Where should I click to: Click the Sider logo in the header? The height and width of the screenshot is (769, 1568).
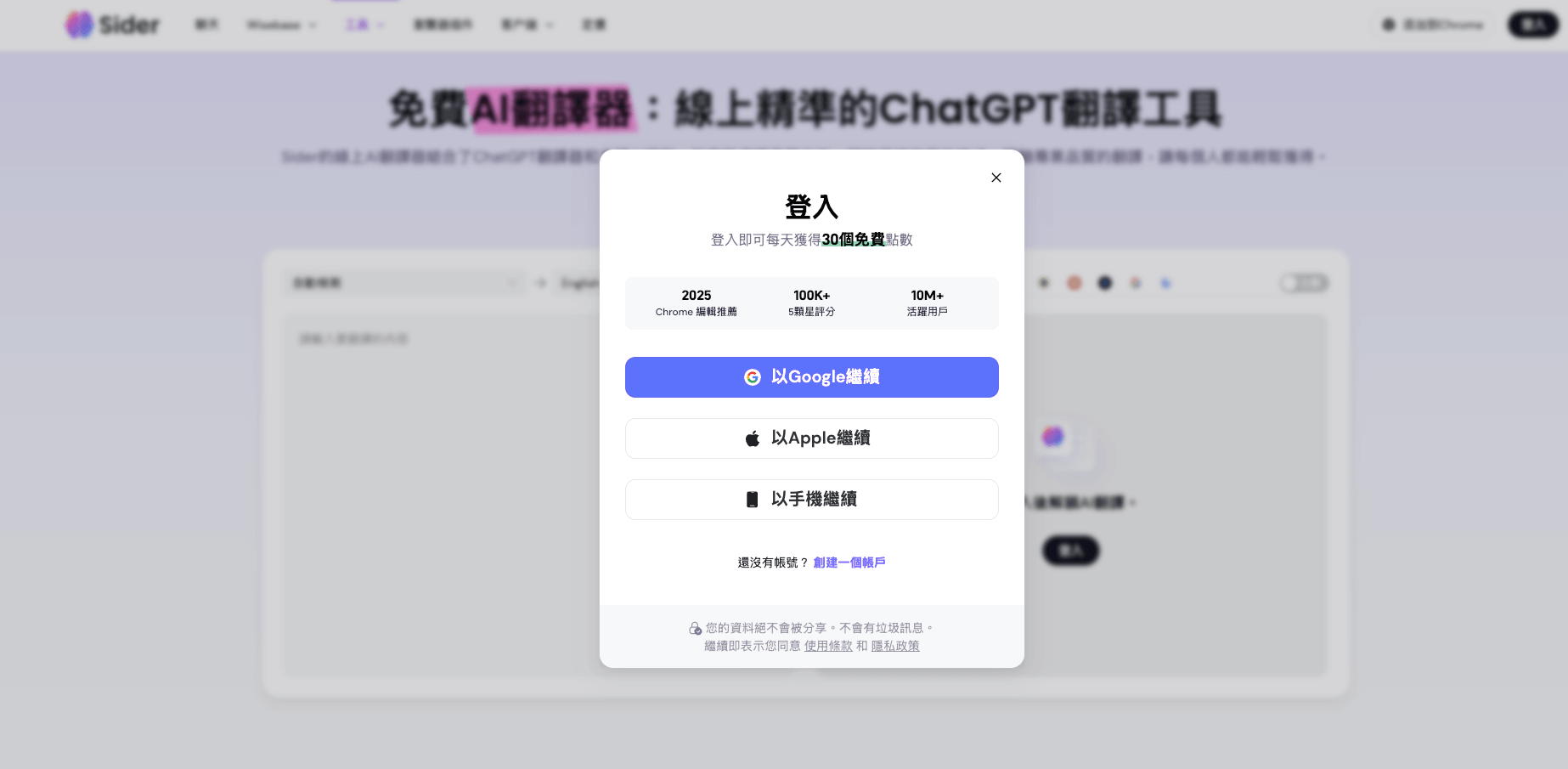click(112, 25)
